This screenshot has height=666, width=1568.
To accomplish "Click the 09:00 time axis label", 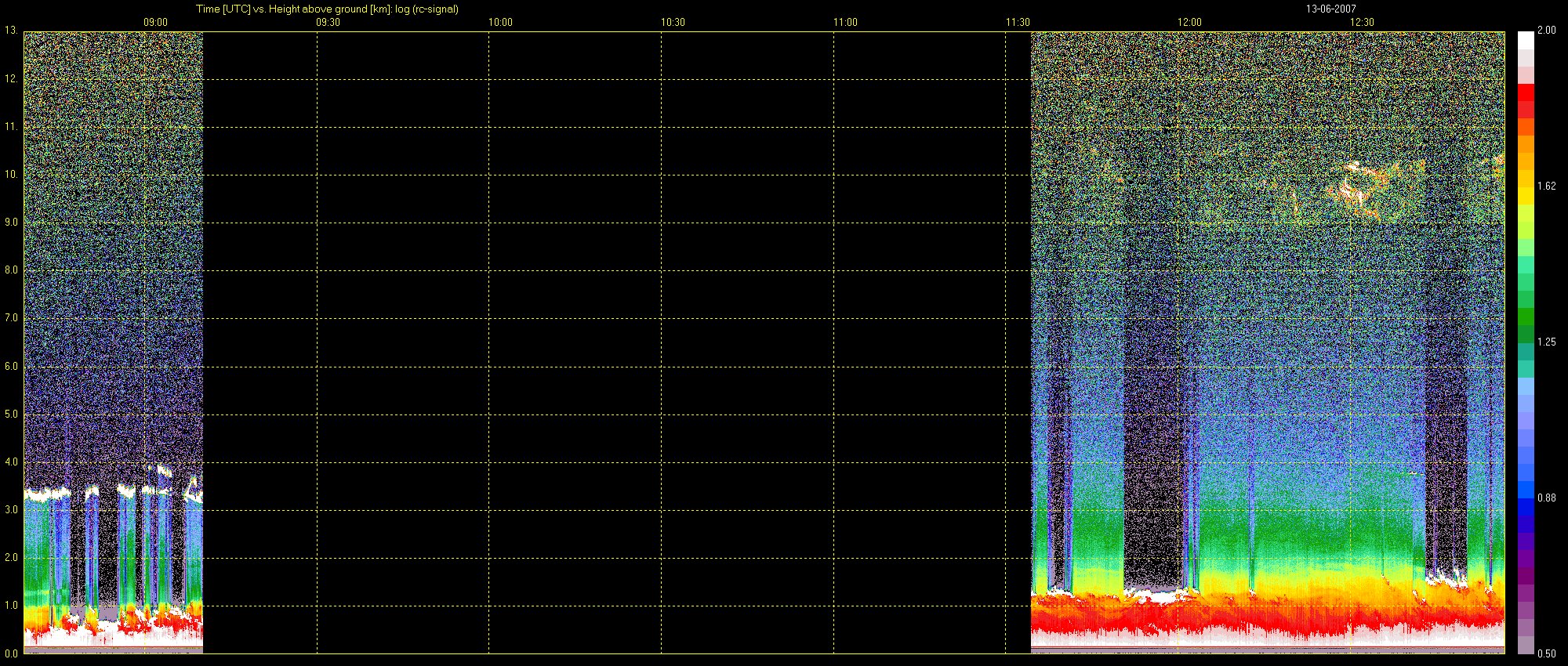I will [x=155, y=22].
